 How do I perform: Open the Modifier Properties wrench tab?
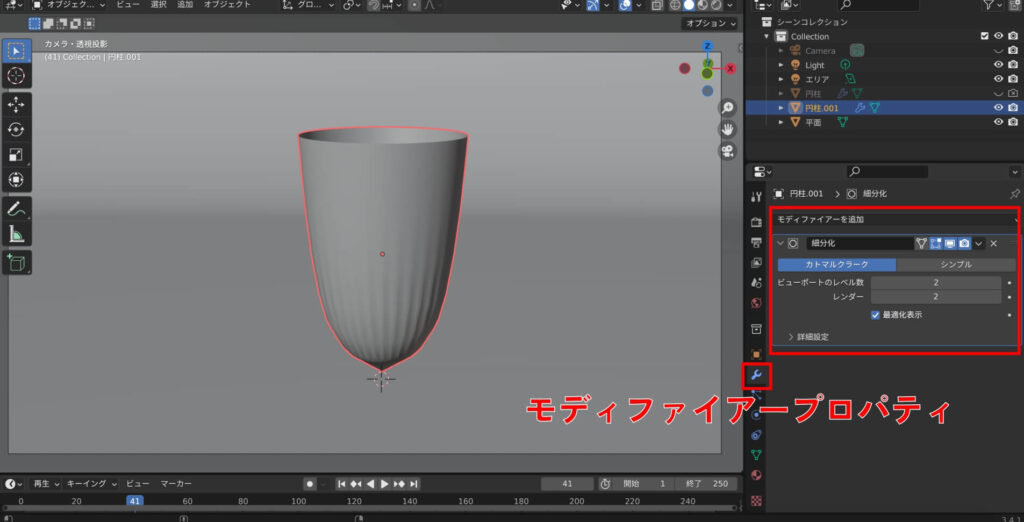[756, 376]
